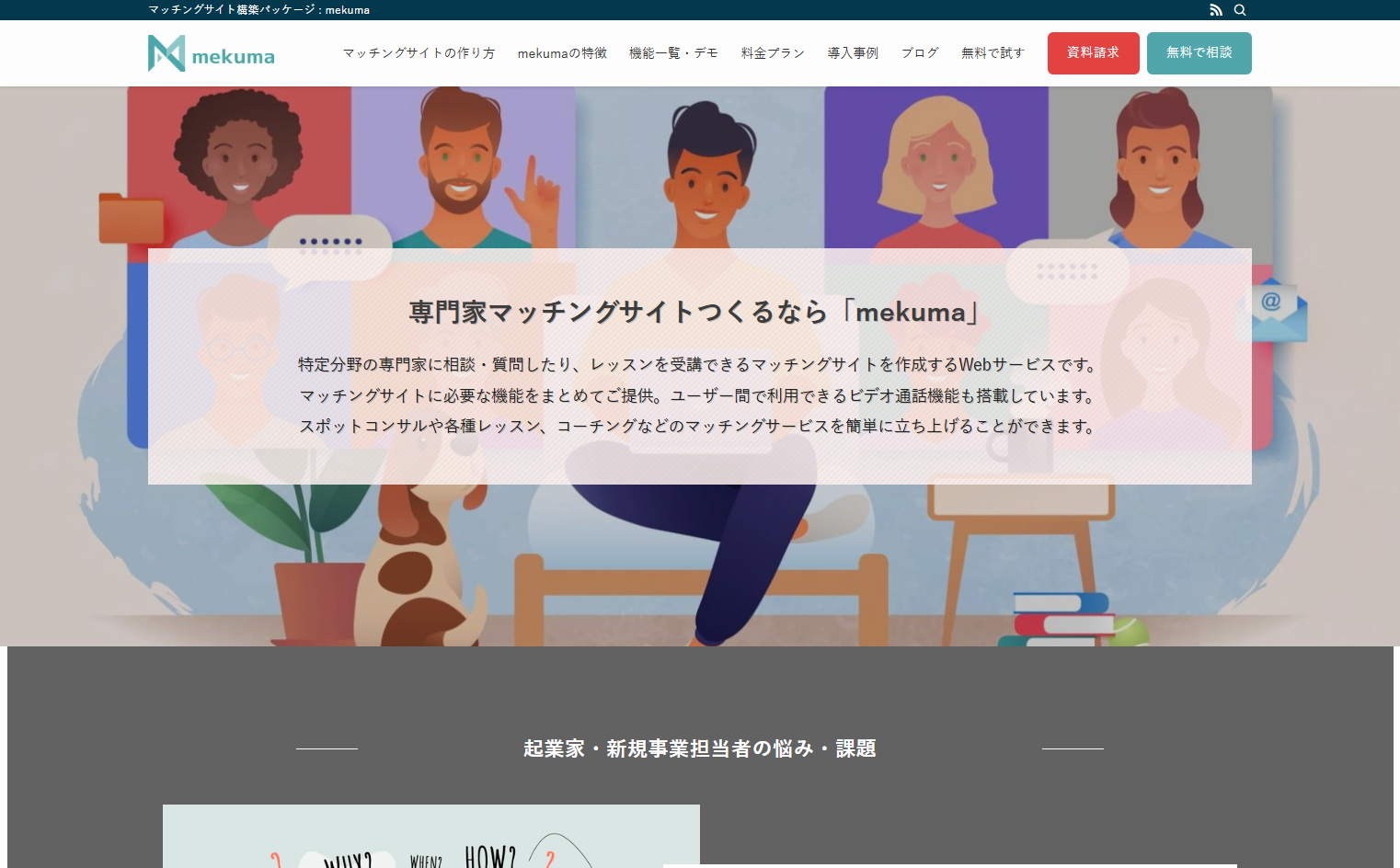The height and width of the screenshot is (868, 1400).
Task: Open the RSS feed icon
Action: point(1216,10)
